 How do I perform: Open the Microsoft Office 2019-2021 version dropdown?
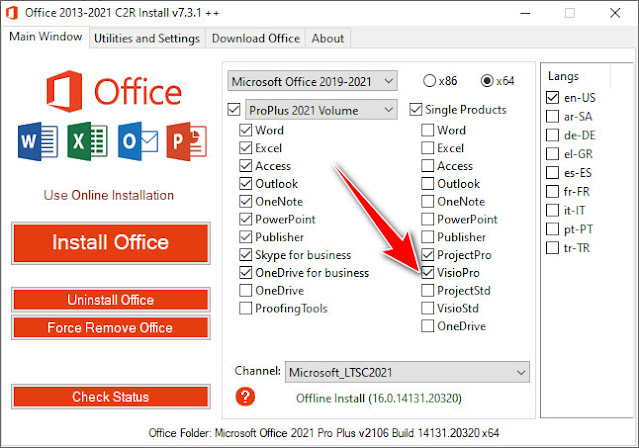click(313, 81)
